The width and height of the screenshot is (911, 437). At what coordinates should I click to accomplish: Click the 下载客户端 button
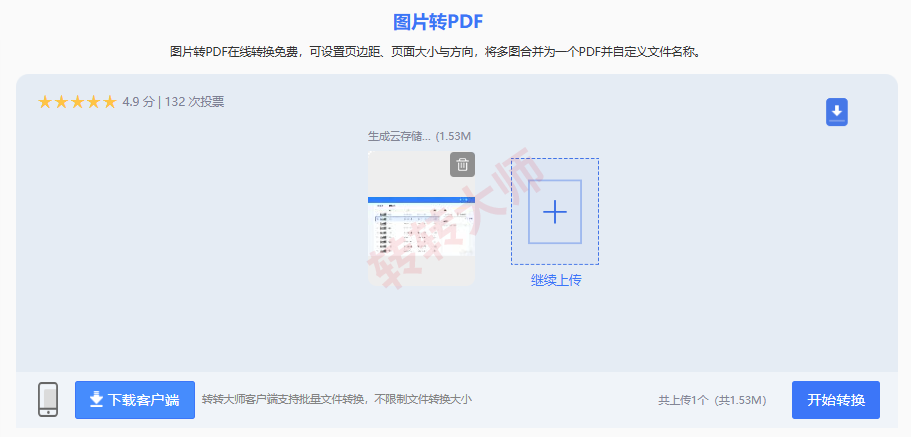(135, 400)
